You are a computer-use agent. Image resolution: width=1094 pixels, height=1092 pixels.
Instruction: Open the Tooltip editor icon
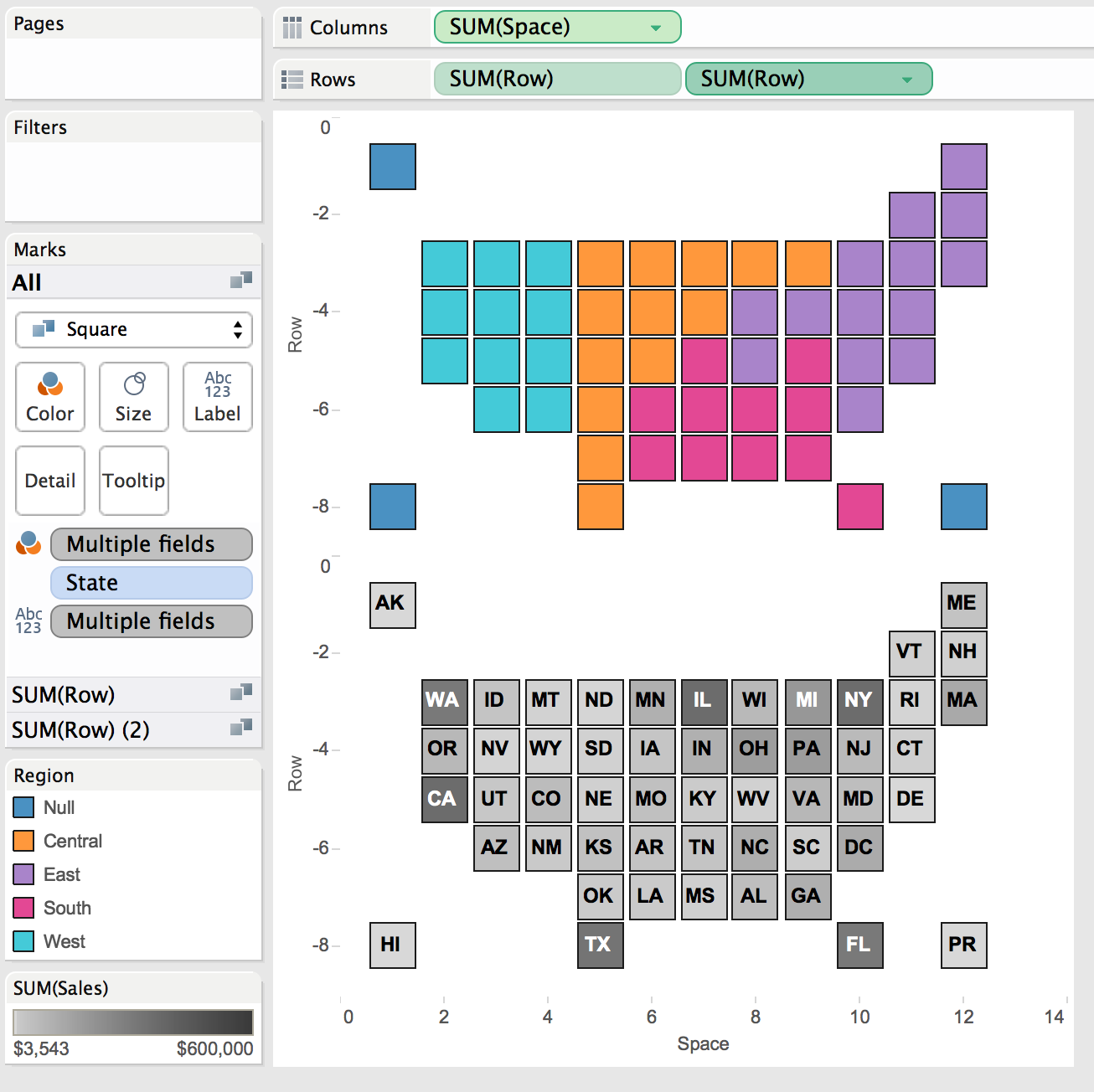point(133,480)
